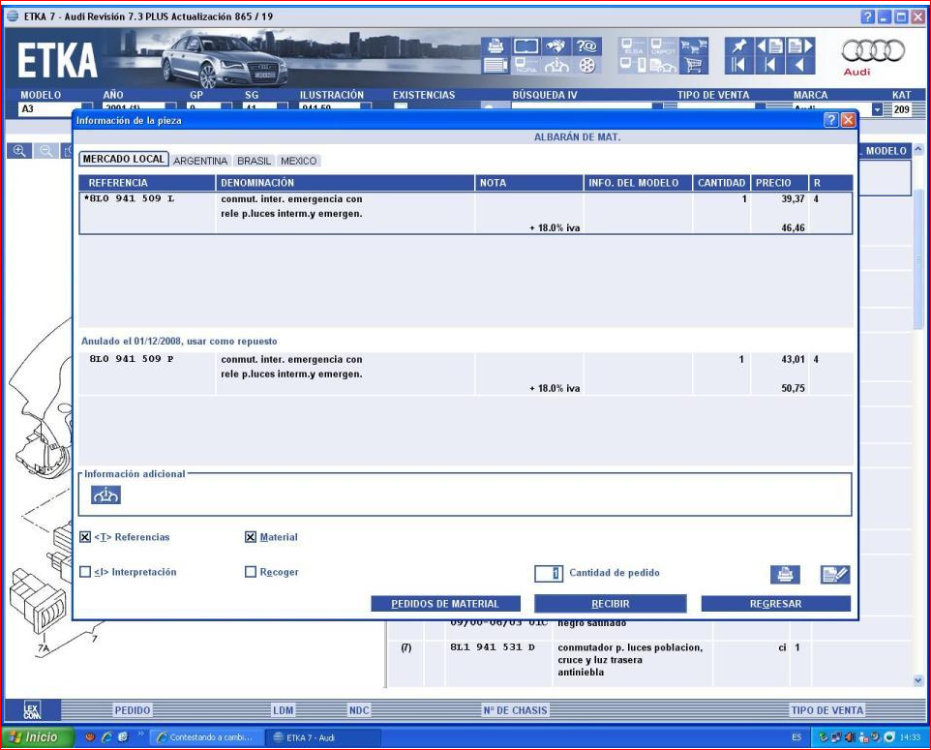Click the ETKA 7 - Audi taskbar button
This screenshot has height=750, width=931.
click(324, 738)
